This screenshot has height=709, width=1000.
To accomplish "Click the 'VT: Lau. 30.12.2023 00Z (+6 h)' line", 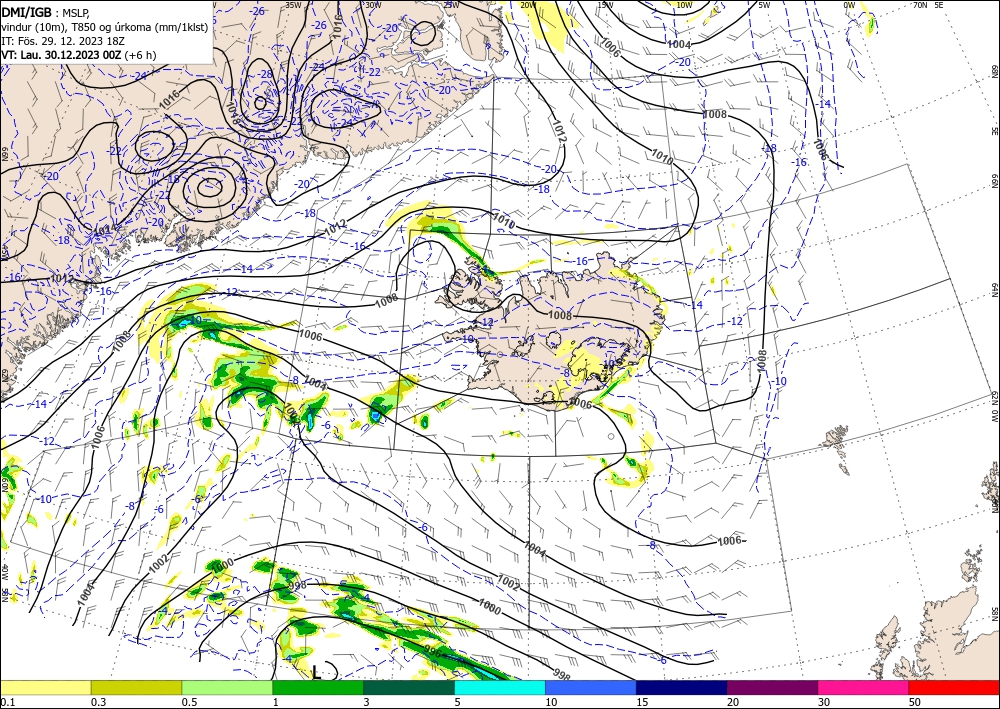I will tap(78, 54).
